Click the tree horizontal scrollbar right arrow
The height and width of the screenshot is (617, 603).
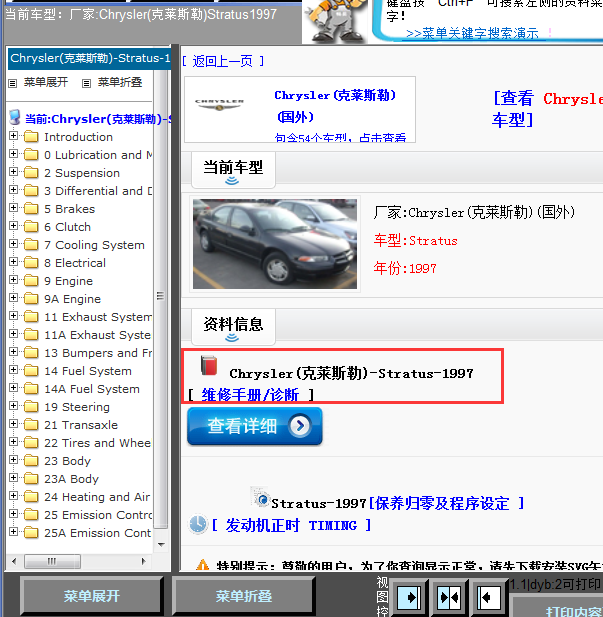coord(143,561)
